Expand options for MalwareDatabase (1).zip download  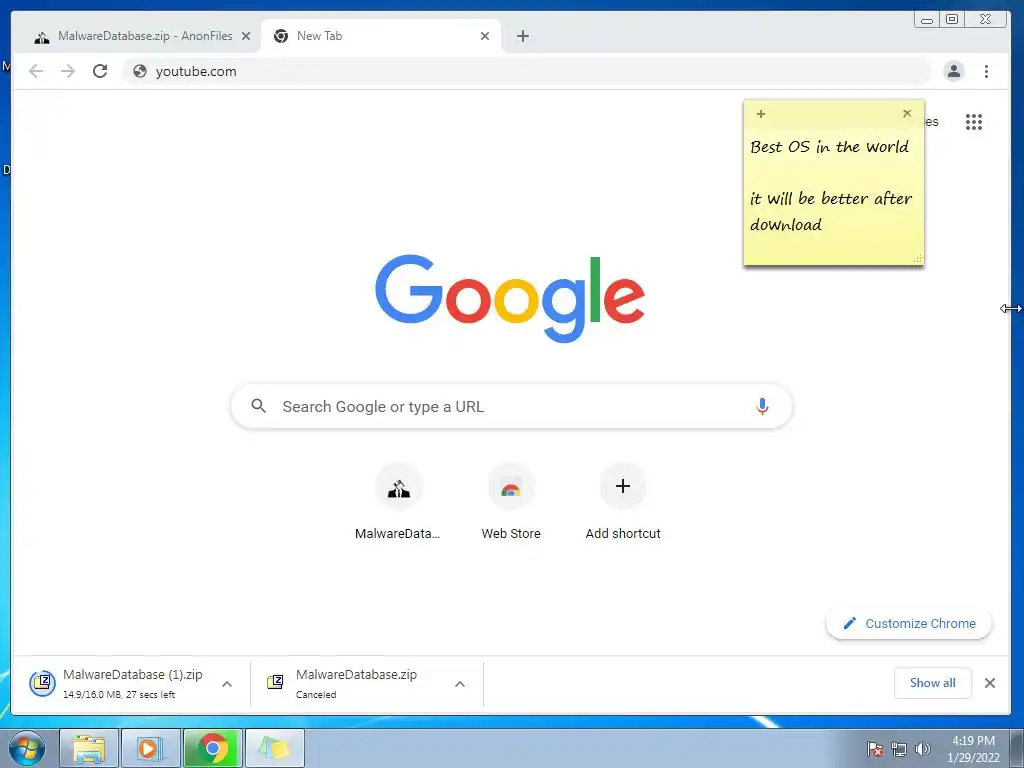(x=227, y=684)
